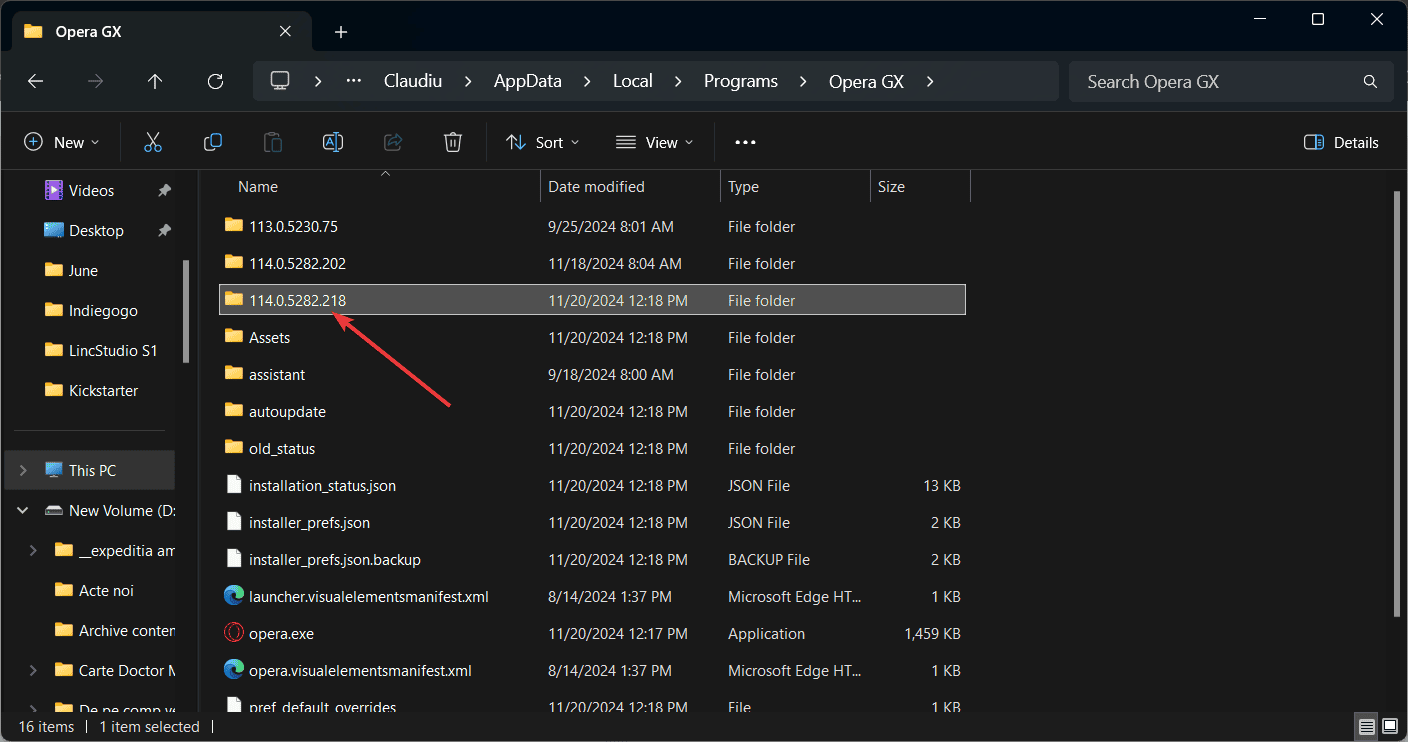The height and width of the screenshot is (742, 1408).
Task: Navigate to Programs in the breadcrumb
Action: tap(741, 82)
